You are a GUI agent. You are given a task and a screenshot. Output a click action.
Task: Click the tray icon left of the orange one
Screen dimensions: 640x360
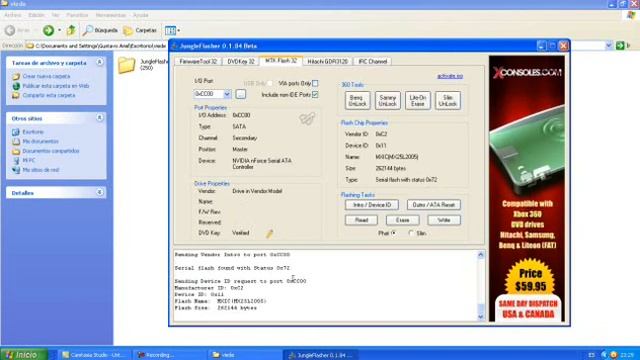[604, 355]
